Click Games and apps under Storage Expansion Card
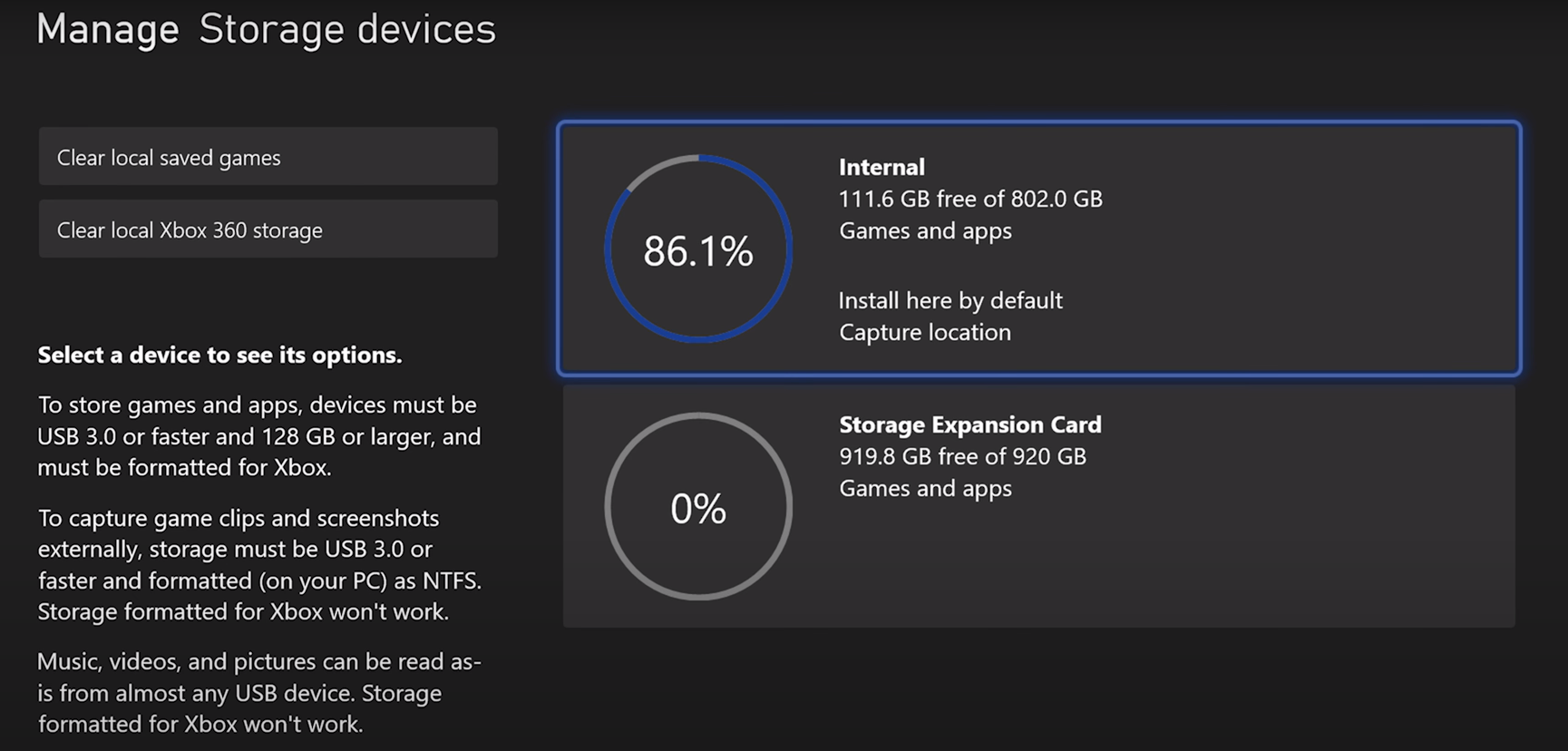The height and width of the screenshot is (751, 1568). click(925, 488)
